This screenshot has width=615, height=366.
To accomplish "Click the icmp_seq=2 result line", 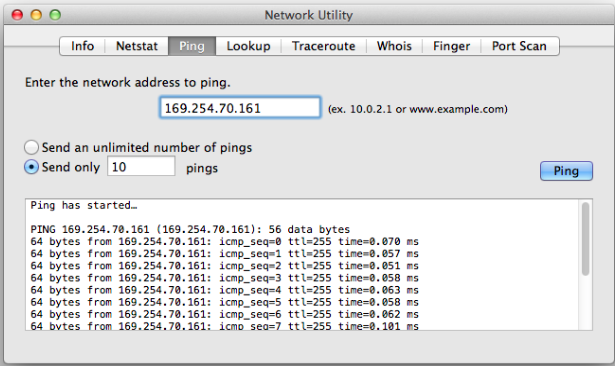I will click(x=224, y=266).
